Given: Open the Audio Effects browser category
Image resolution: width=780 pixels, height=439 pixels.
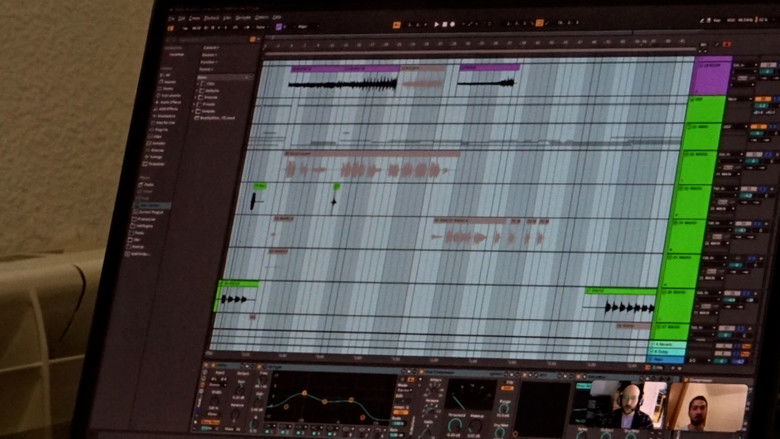Looking at the screenshot, I should pyautogui.click(x=164, y=105).
